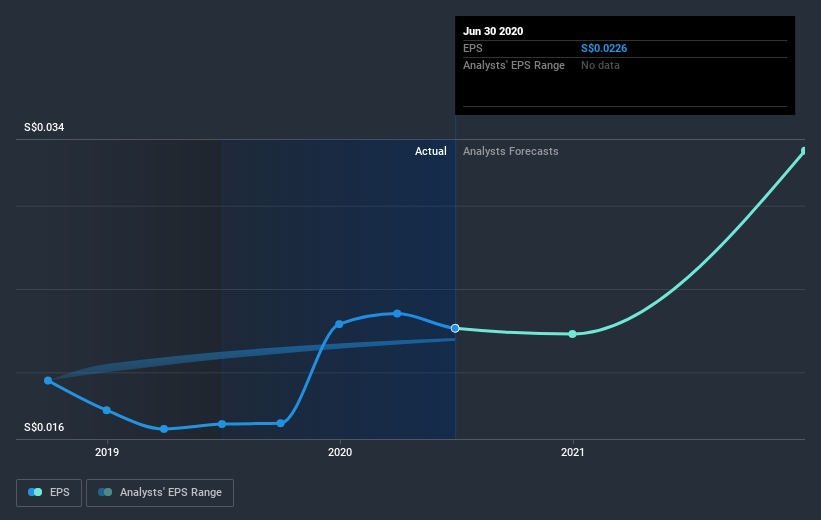Click the EPS data point before the 2020 jump

pyautogui.click(x=281, y=423)
